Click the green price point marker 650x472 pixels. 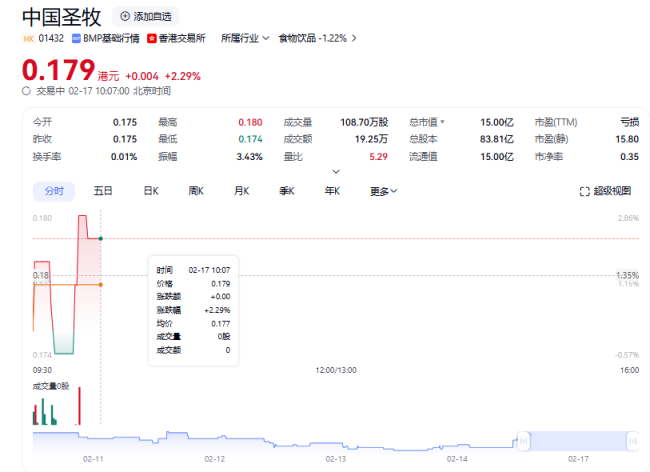point(101,239)
